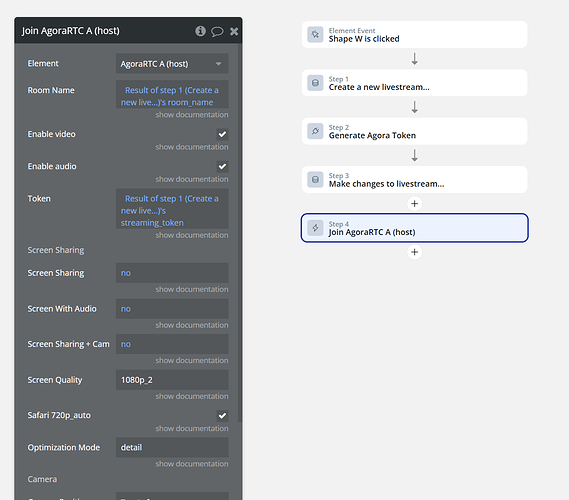Uncheck the Safari 720p_auto checkbox

click(222, 415)
